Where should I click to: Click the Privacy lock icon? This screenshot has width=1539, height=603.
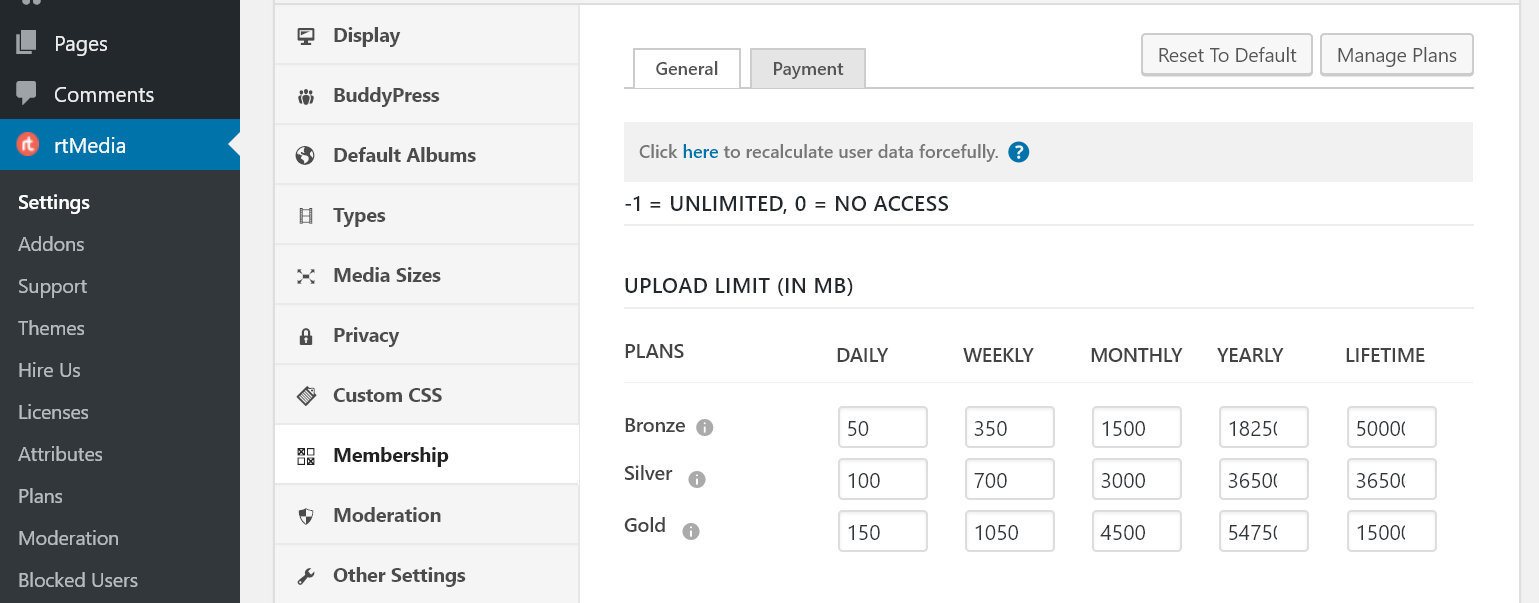coord(305,334)
